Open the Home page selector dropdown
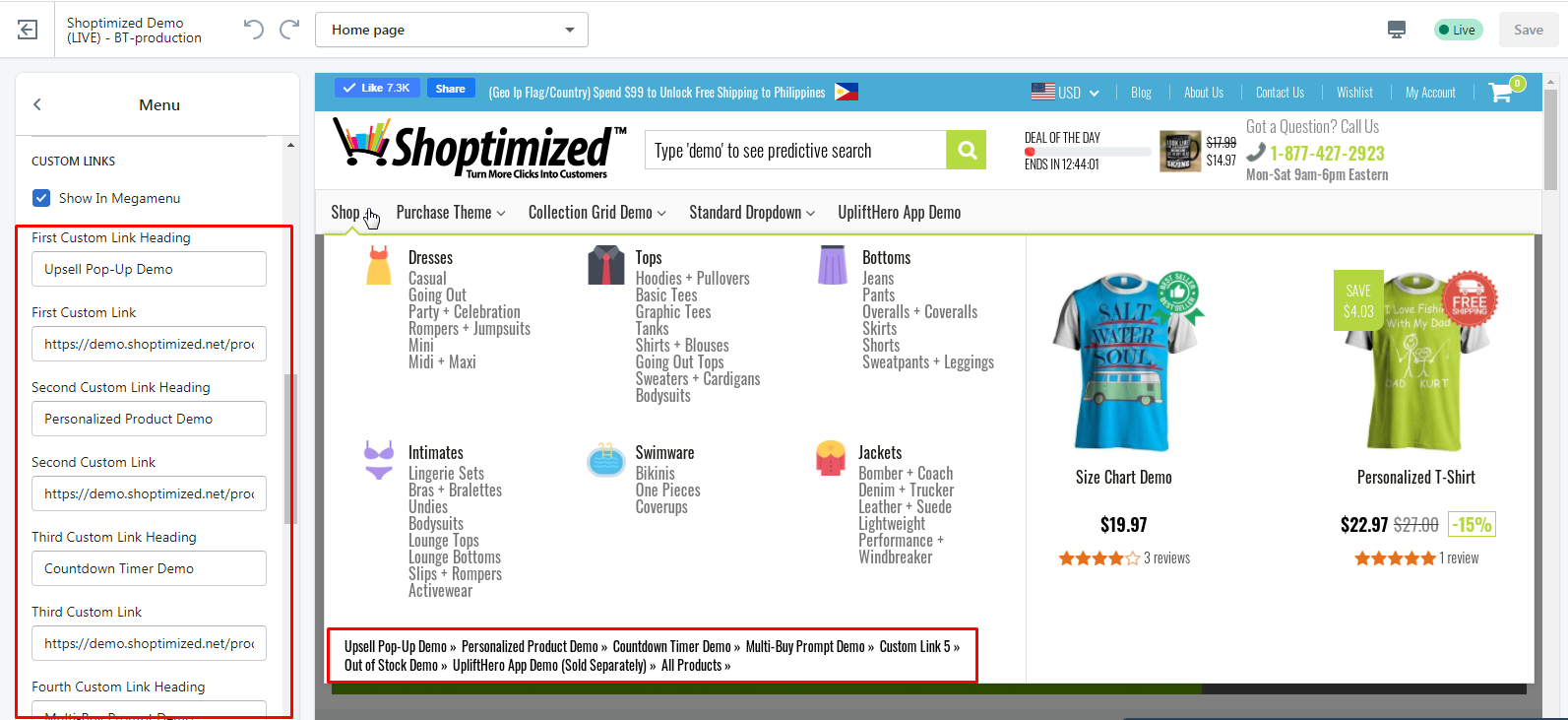Image resolution: width=1568 pixels, height=720 pixels. pos(452,30)
